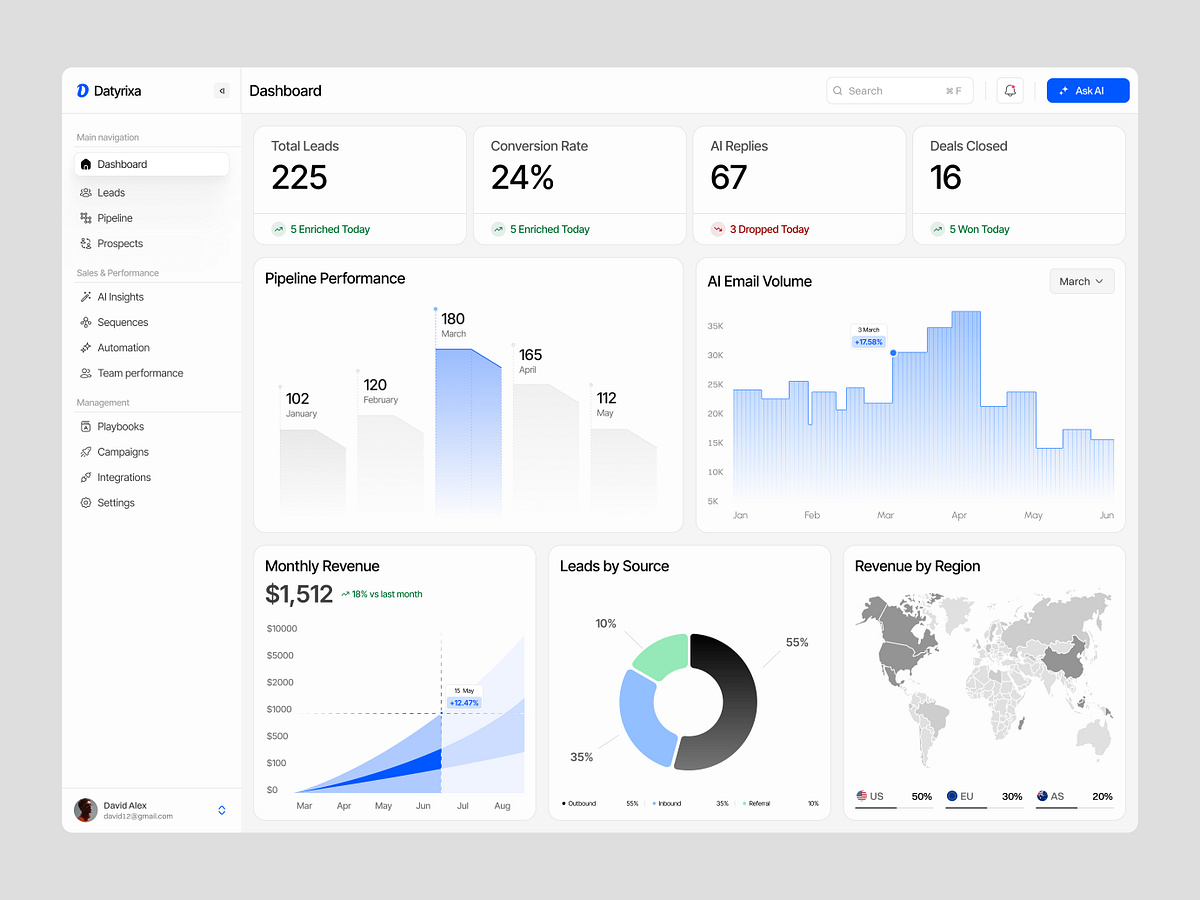
Task: Click the AS region flag icon
Action: click(1042, 796)
